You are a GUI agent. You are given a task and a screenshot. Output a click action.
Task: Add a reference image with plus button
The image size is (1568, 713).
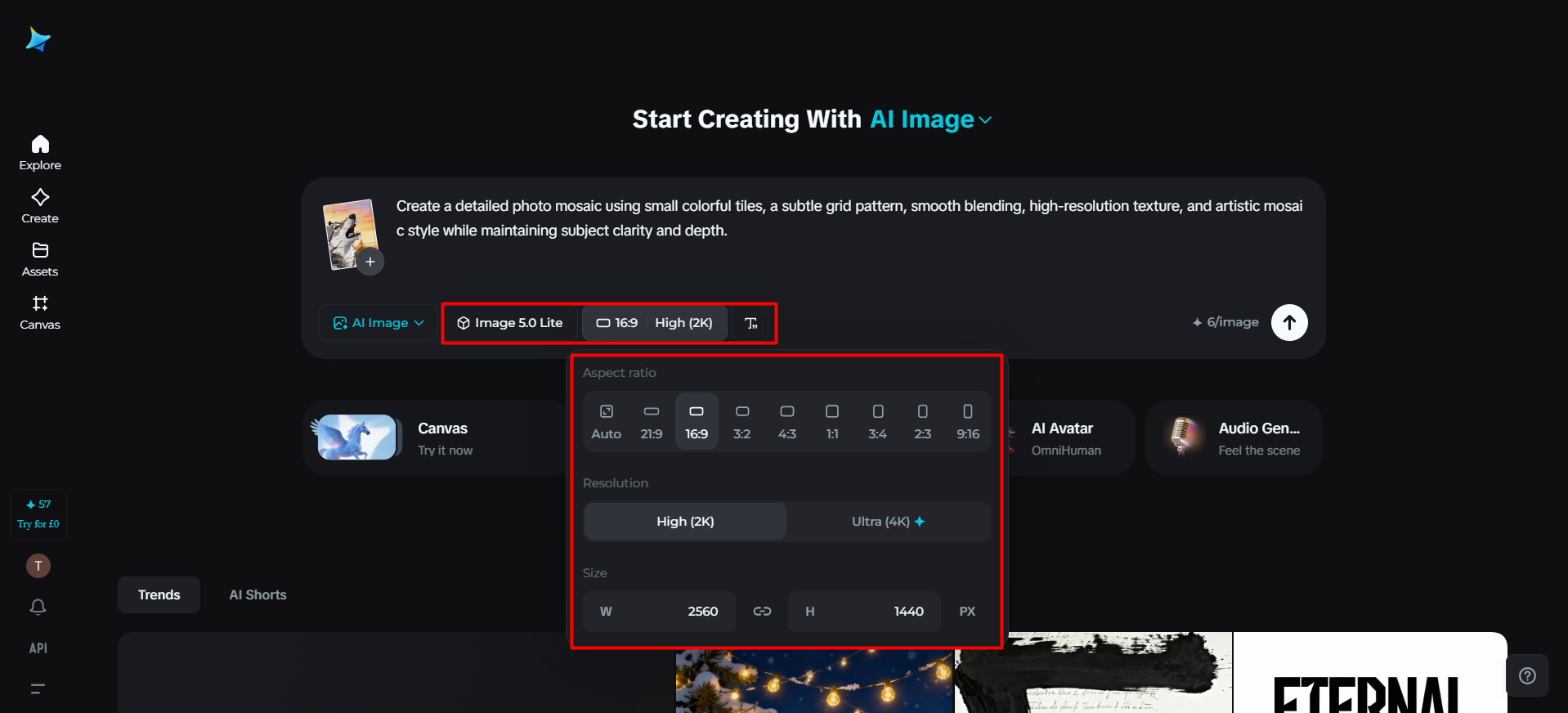pyautogui.click(x=370, y=262)
